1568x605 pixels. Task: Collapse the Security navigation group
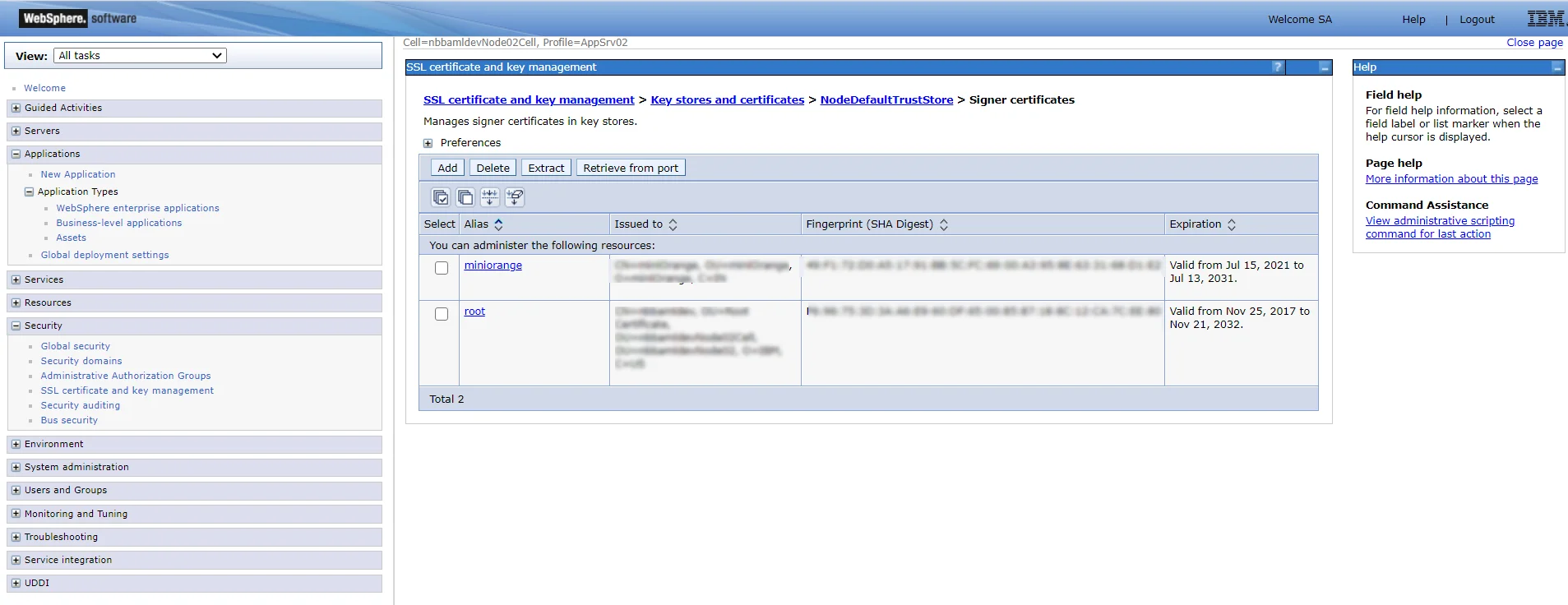pyautogui.click(x=16, y=326)
